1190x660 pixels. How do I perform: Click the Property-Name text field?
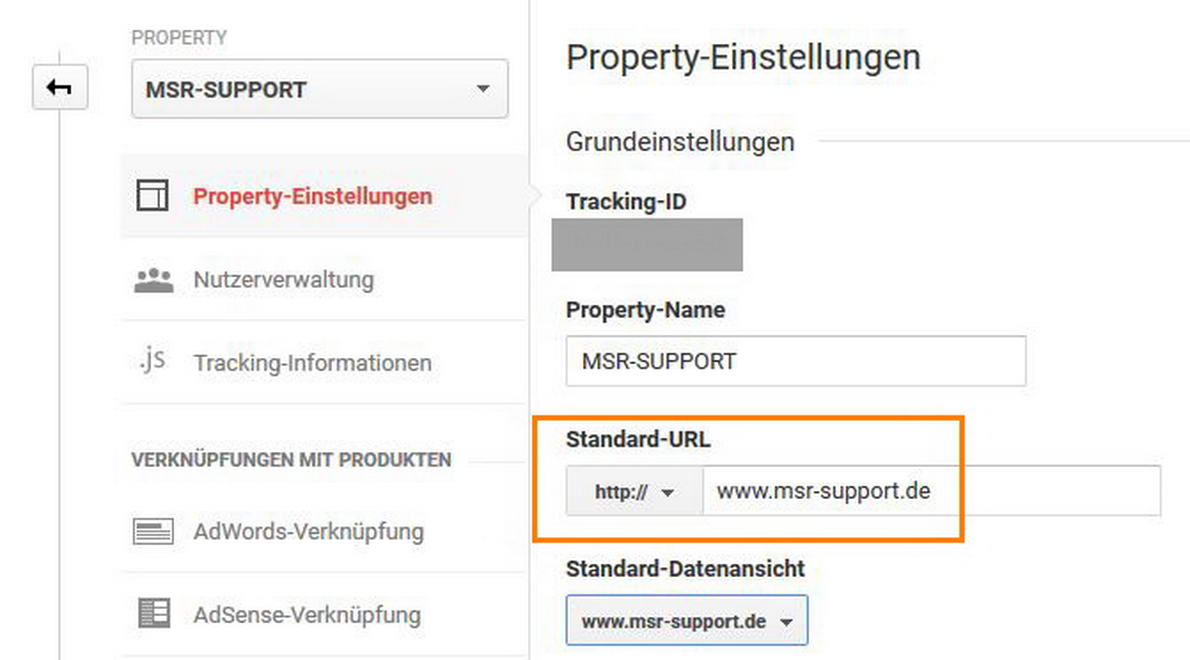(796, 361)
